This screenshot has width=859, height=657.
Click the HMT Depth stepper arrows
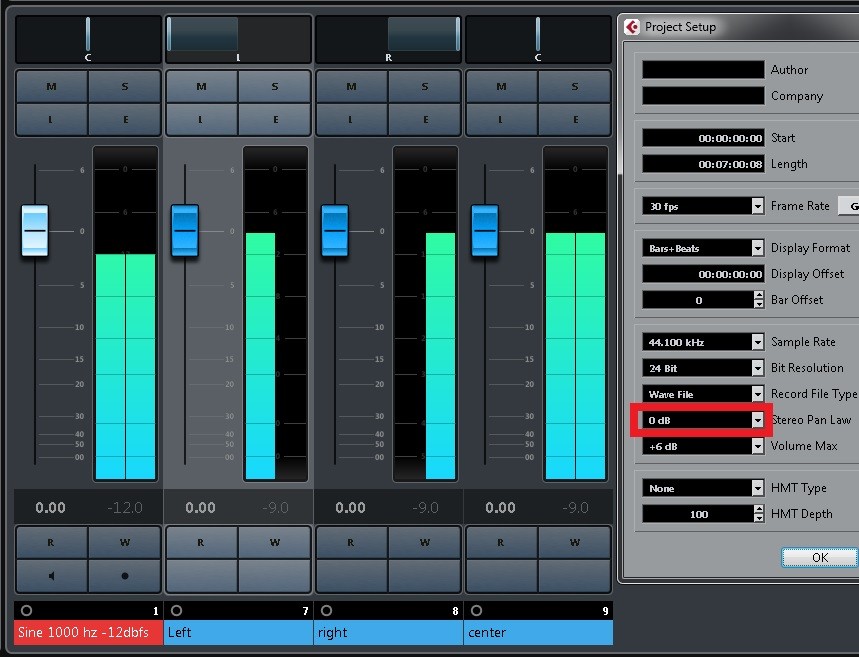(x=759, y=514)
